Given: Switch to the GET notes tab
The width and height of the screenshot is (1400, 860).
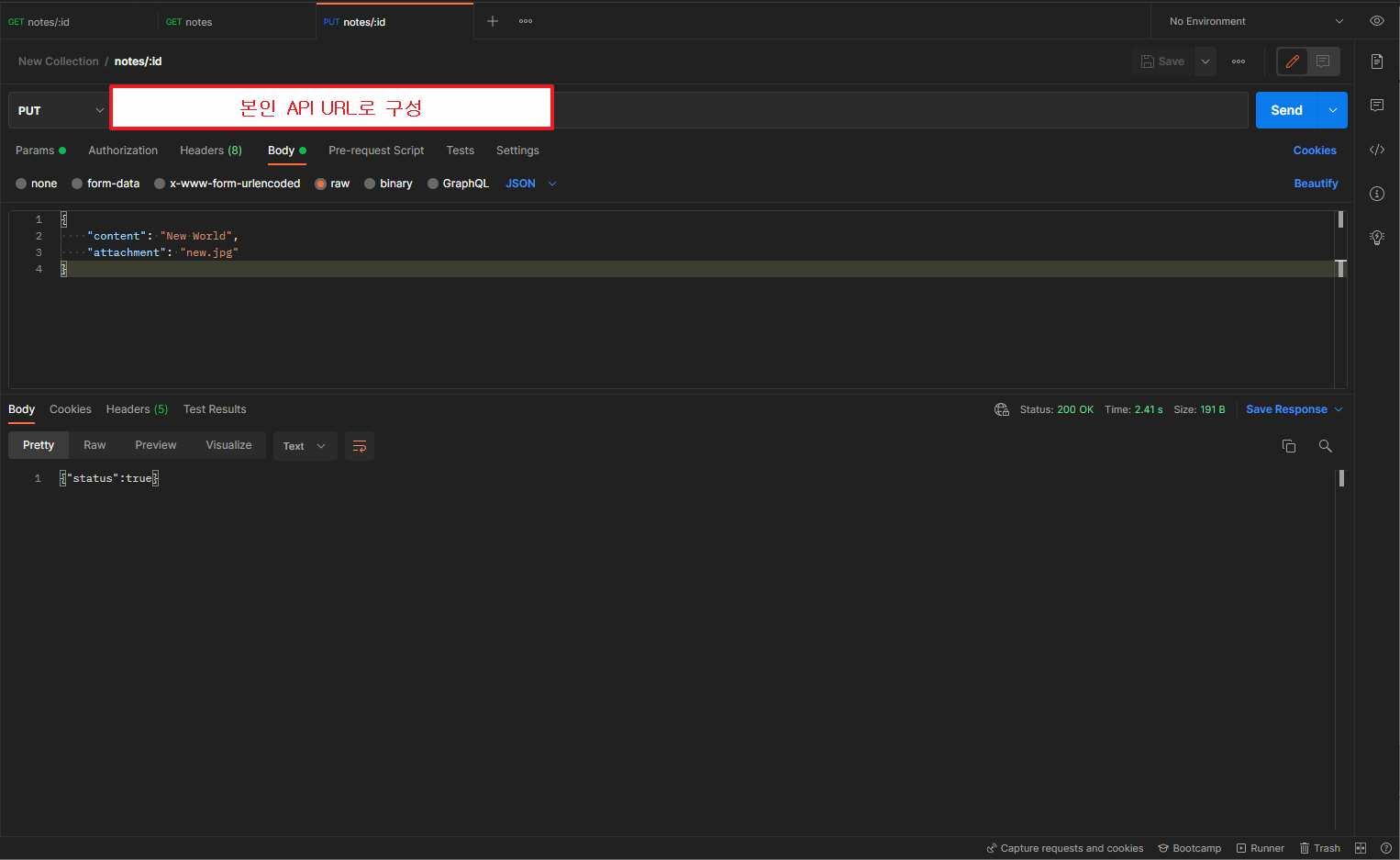Looking at the screenshot, I should [x=237, y=21].
